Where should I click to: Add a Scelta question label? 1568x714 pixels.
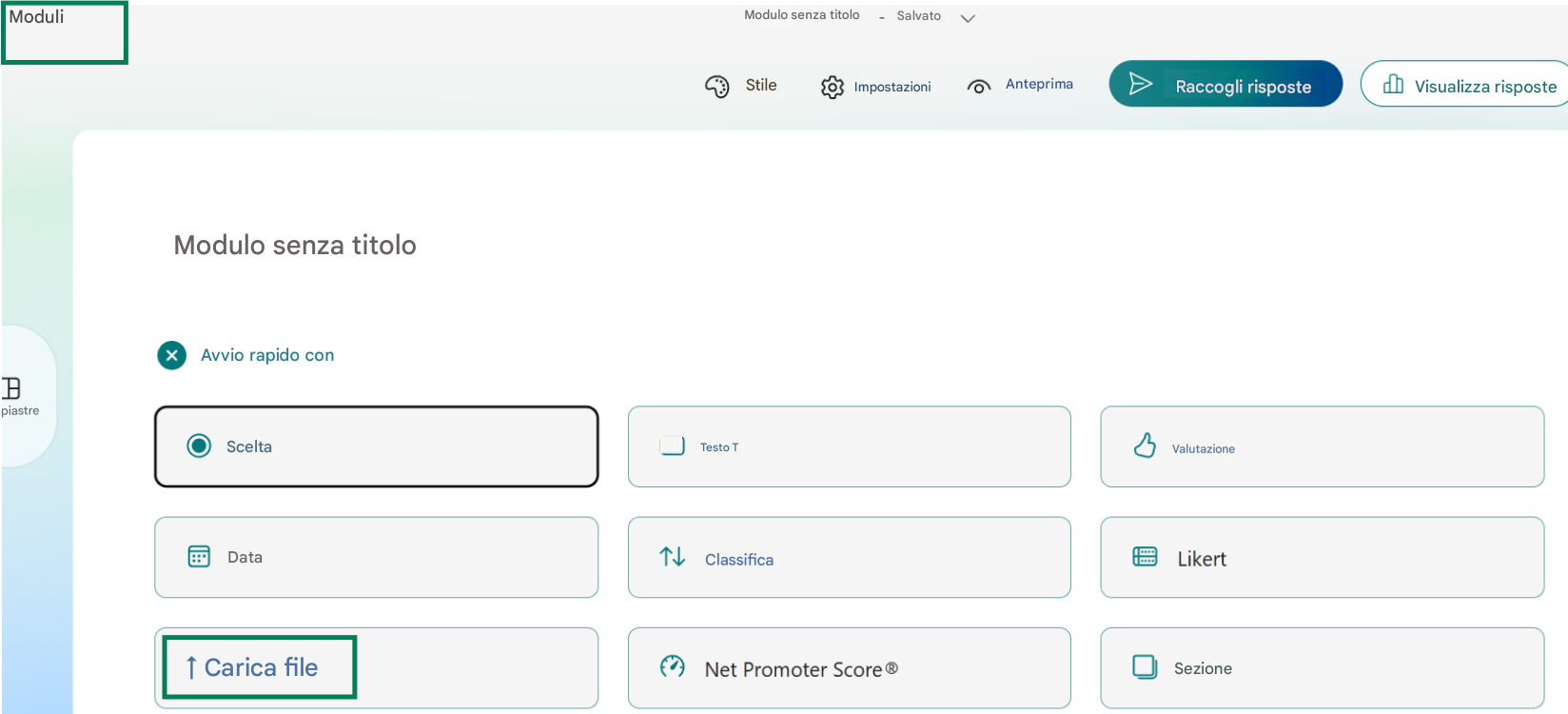(249, 446)
